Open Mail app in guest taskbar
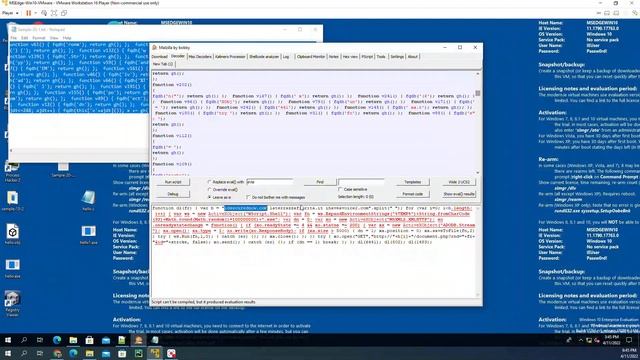 click(x=106, y=340)
